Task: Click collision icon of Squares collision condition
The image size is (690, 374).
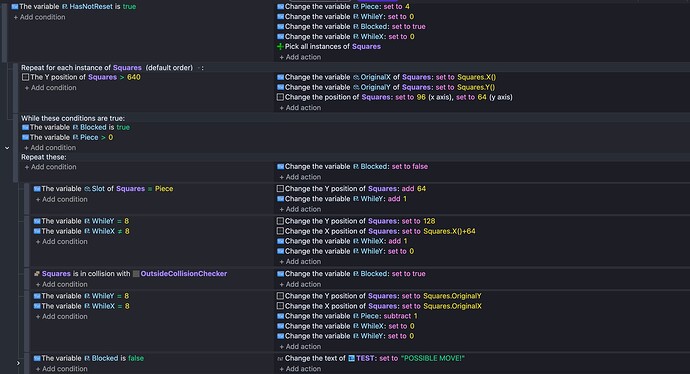Action: 37,274
